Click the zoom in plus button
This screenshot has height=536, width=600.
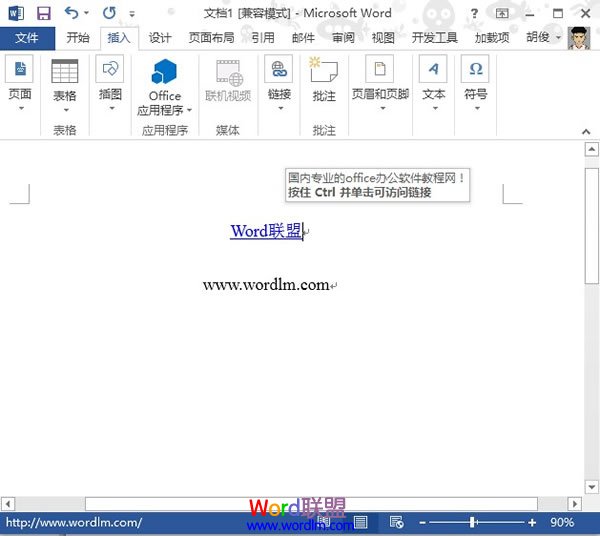pyautogui.click(x=532, y=522)
